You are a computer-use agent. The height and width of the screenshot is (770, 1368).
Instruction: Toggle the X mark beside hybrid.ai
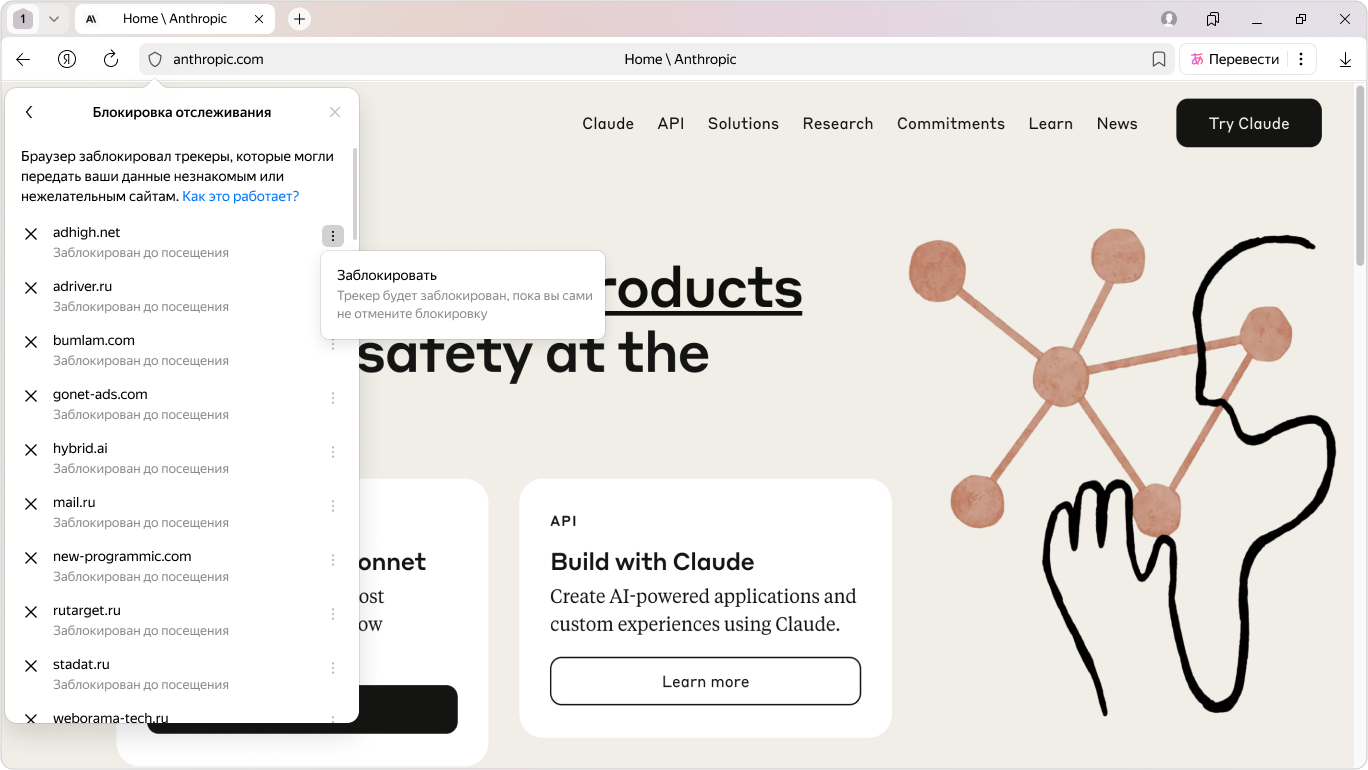(x=31, y=450)
